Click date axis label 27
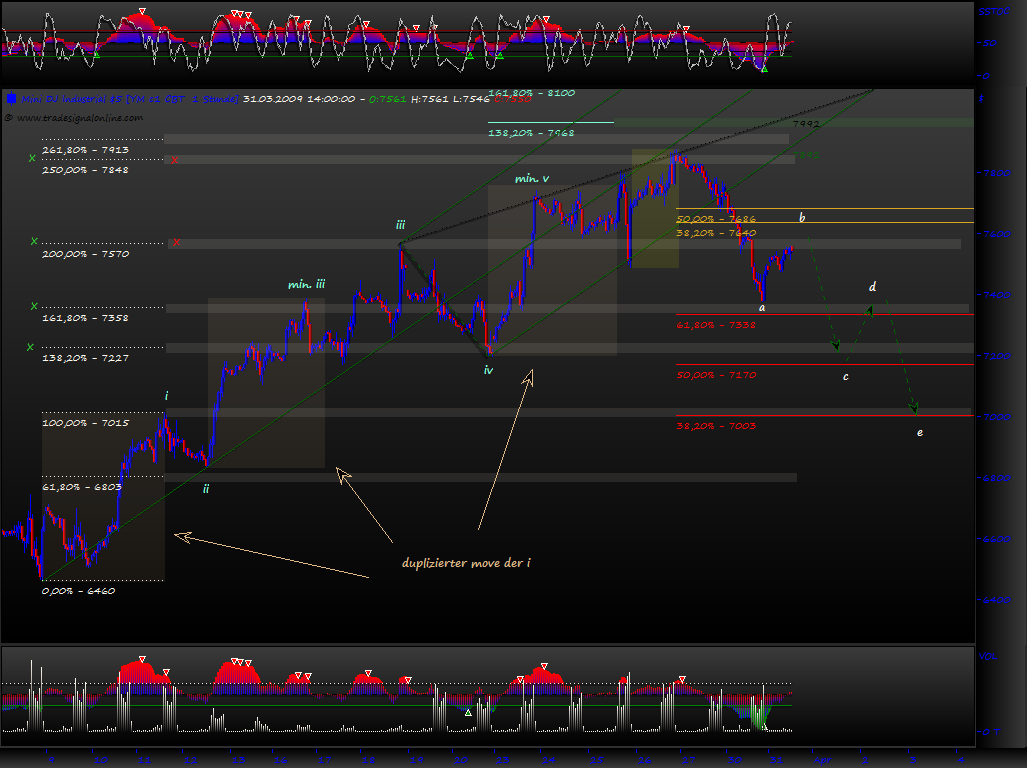 tap(688, 760)
